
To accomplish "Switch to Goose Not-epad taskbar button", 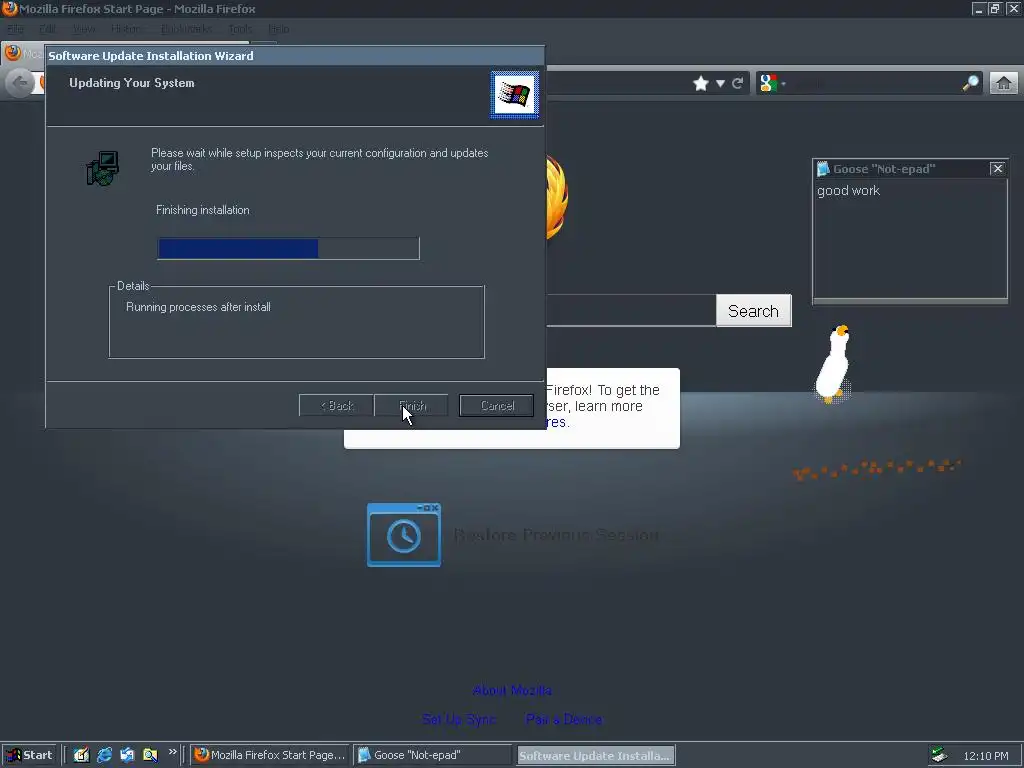I will pyautogui.click(x=433, y=755).
